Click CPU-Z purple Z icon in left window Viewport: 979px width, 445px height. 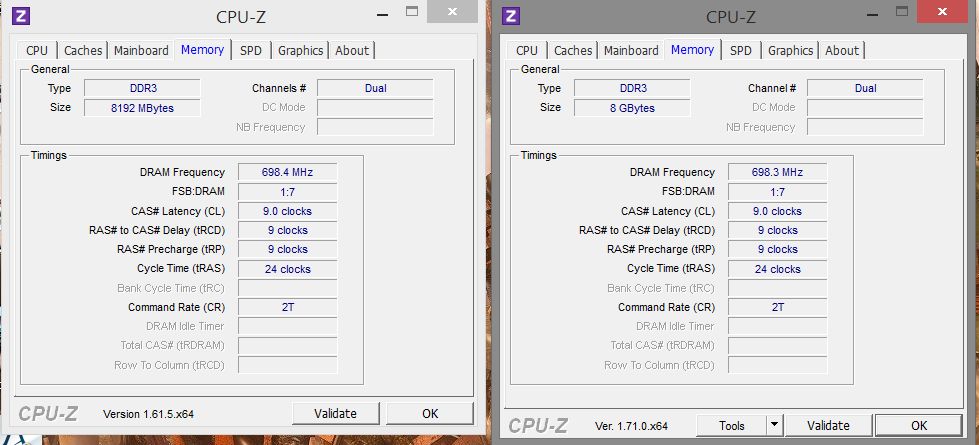[x=21, y=16]
